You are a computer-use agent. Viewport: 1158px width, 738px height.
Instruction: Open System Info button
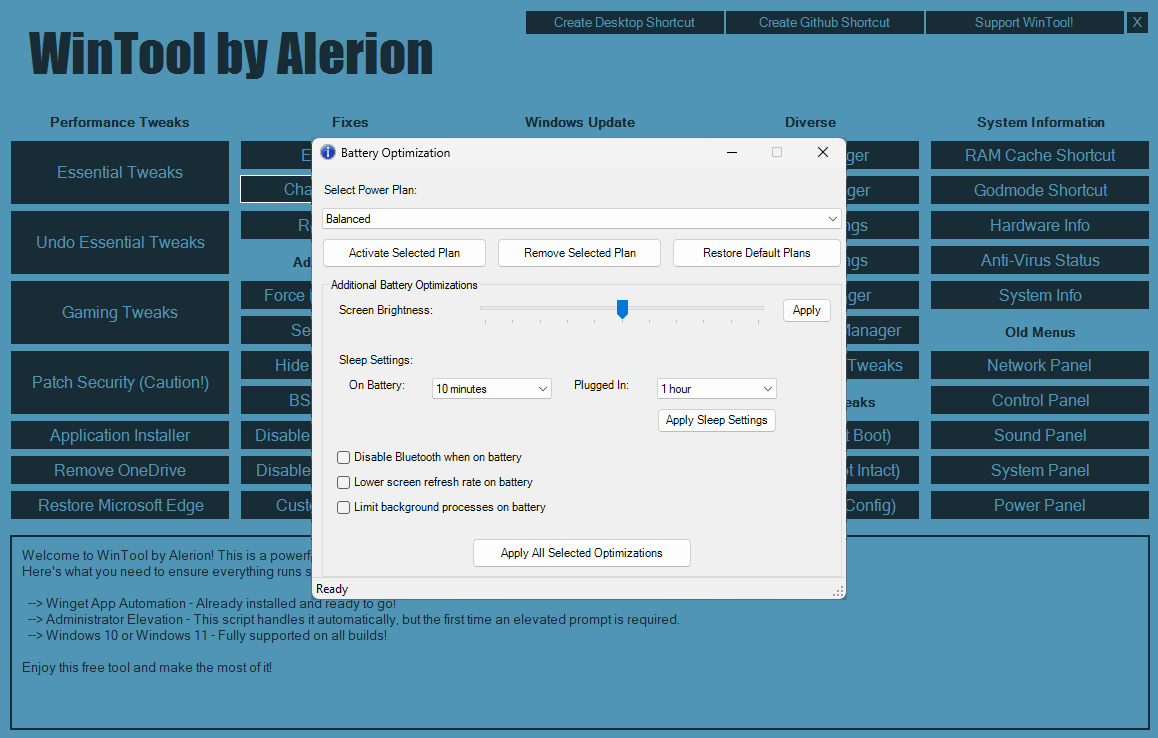(1040, 295)
